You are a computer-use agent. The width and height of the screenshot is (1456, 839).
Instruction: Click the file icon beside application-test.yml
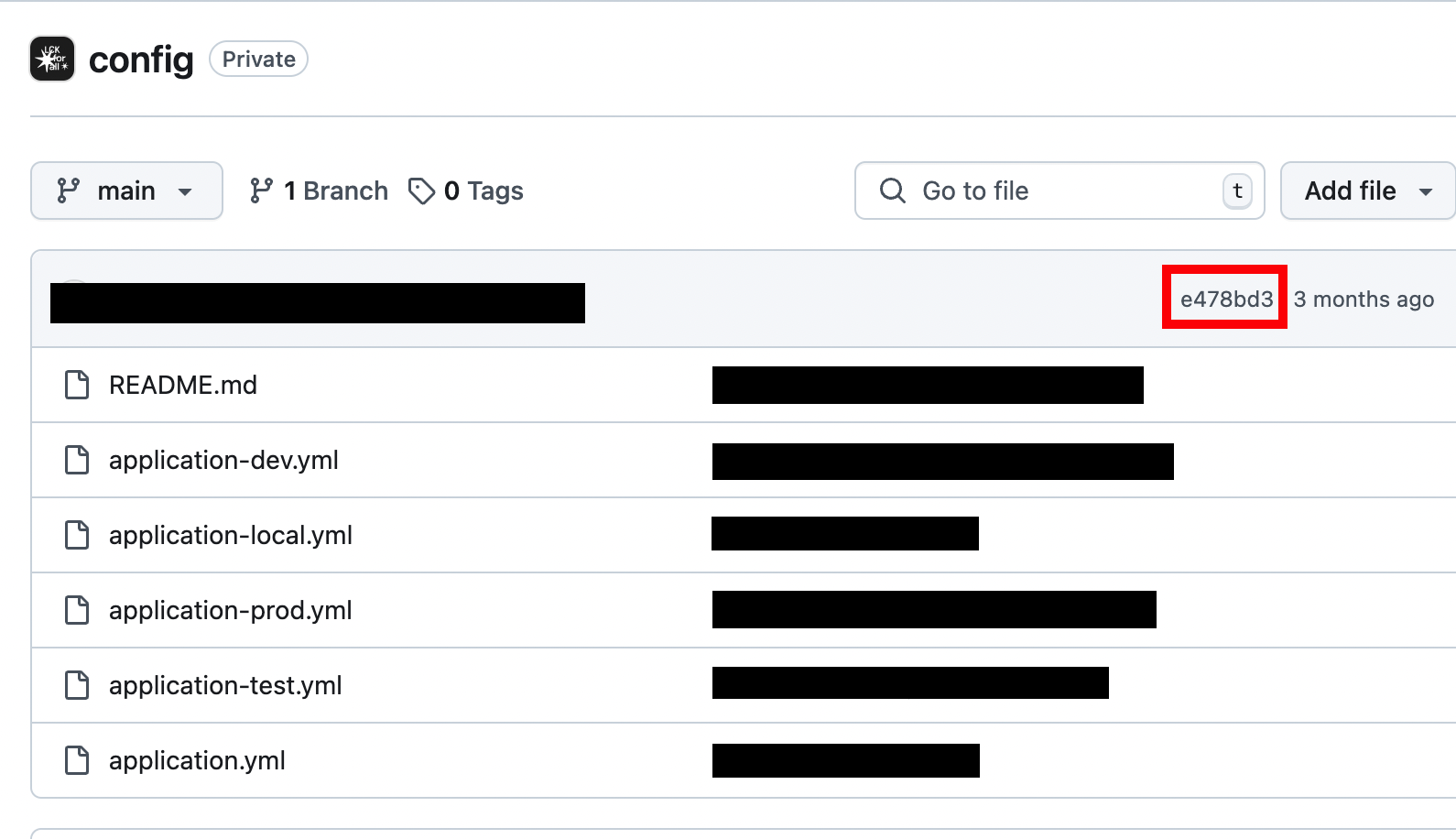click(77, 685)
